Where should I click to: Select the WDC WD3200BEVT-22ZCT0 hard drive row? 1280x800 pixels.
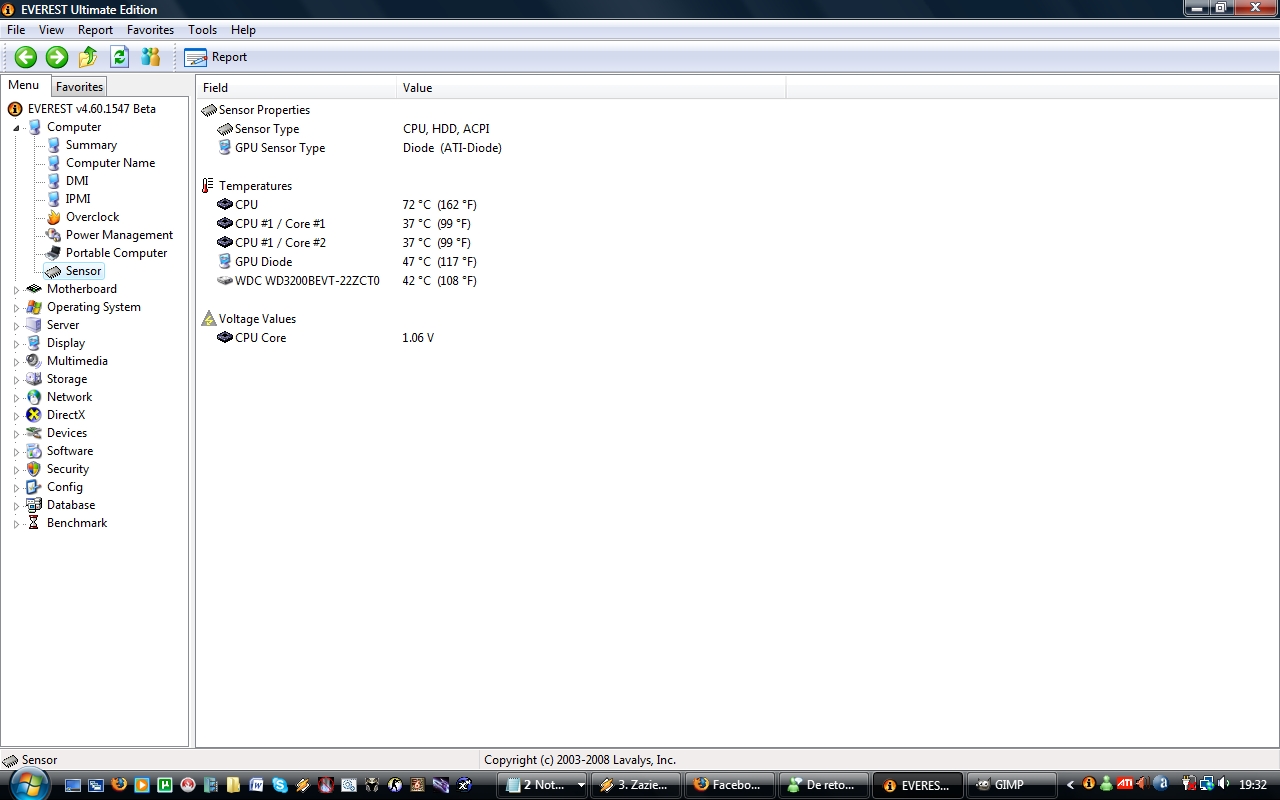coord(346,281)
